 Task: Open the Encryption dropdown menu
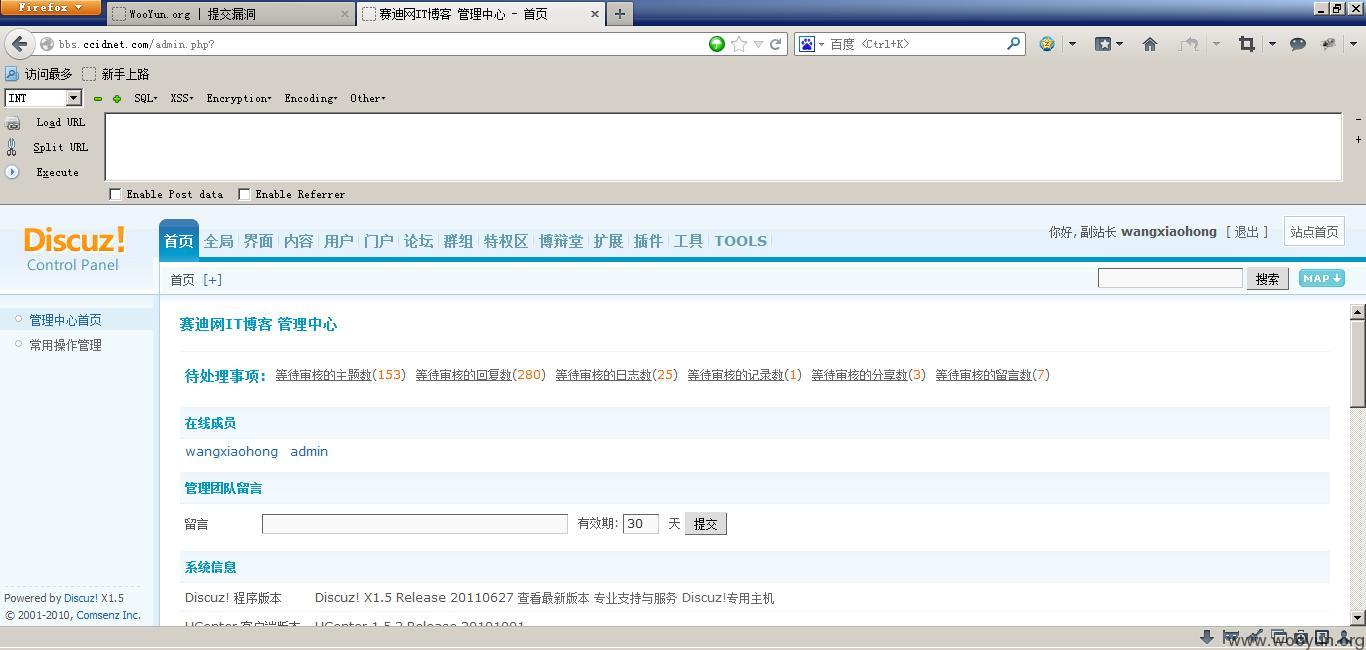[239, 98]
